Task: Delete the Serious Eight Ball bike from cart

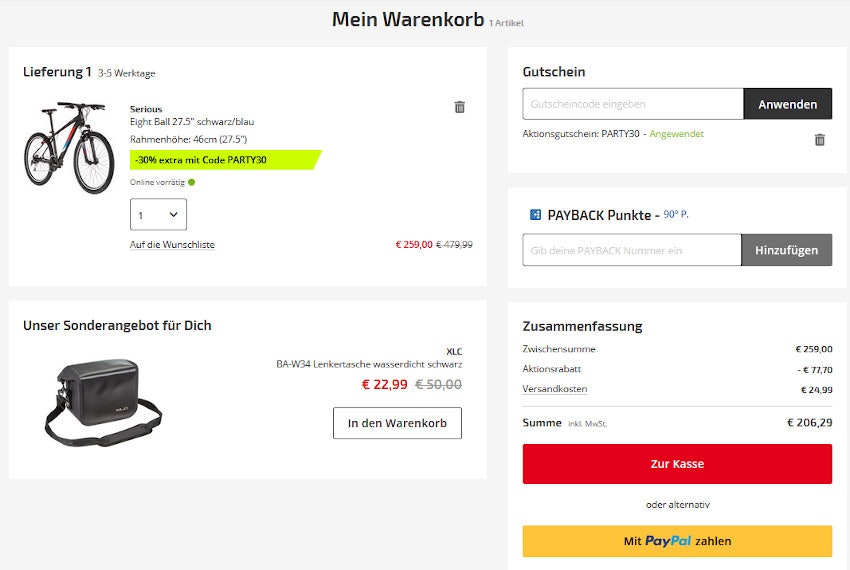Action: pos(460,107)
